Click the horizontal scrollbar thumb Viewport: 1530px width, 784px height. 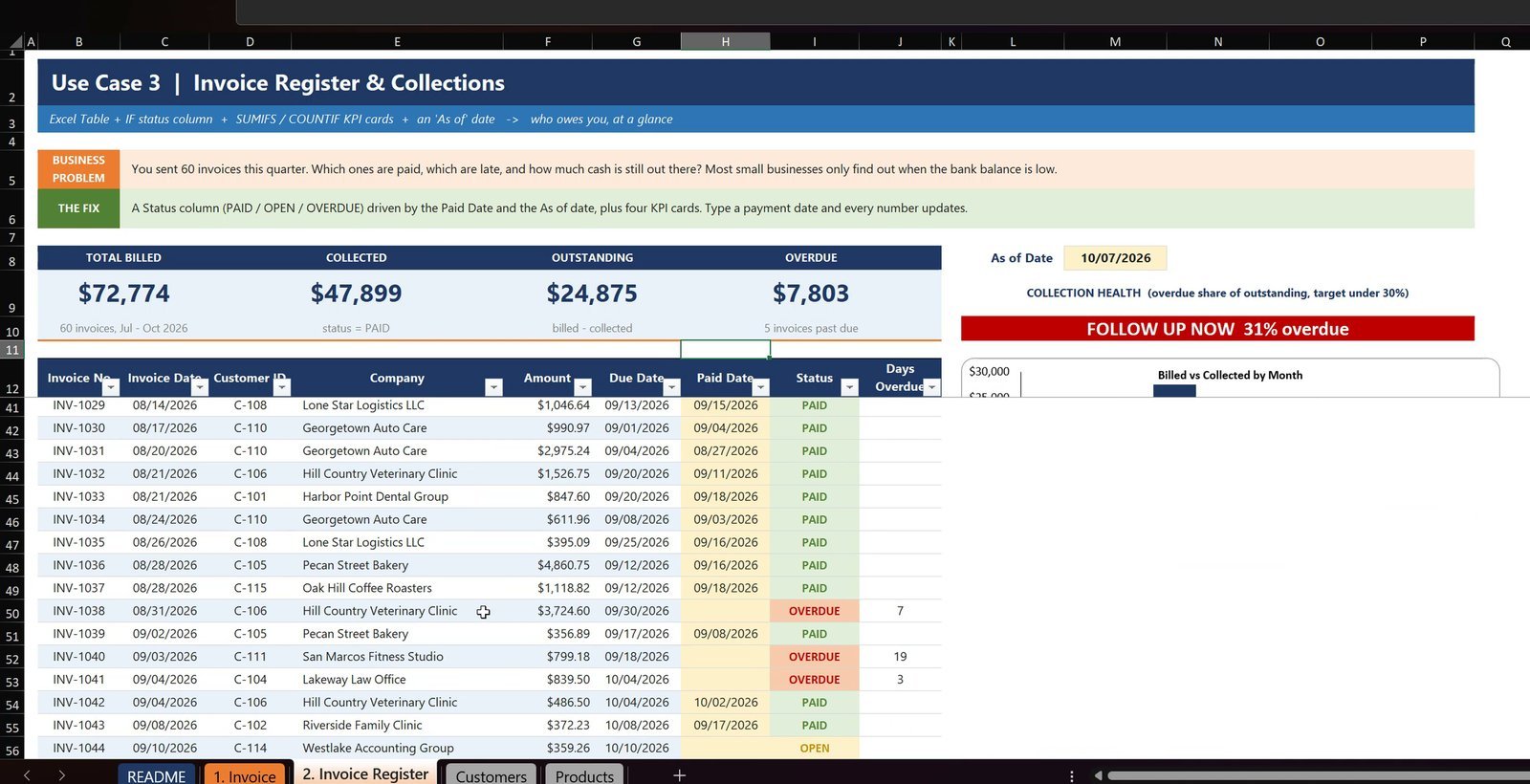(1318, 775)
